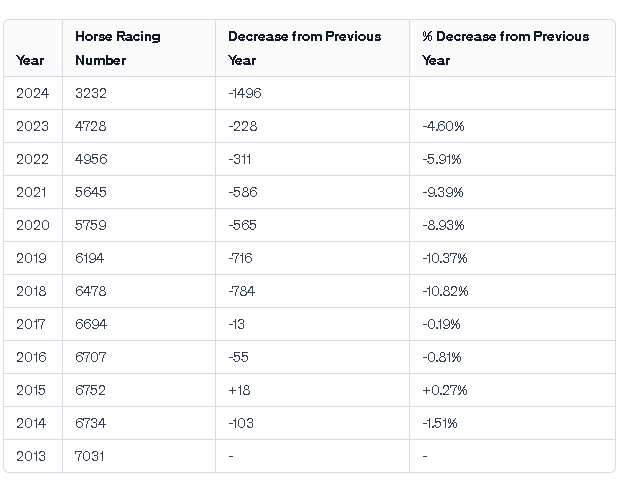Screen dimensions: 632x483
Task: Click the -565 decrease cell for 2020
Action: coord(242,225)
